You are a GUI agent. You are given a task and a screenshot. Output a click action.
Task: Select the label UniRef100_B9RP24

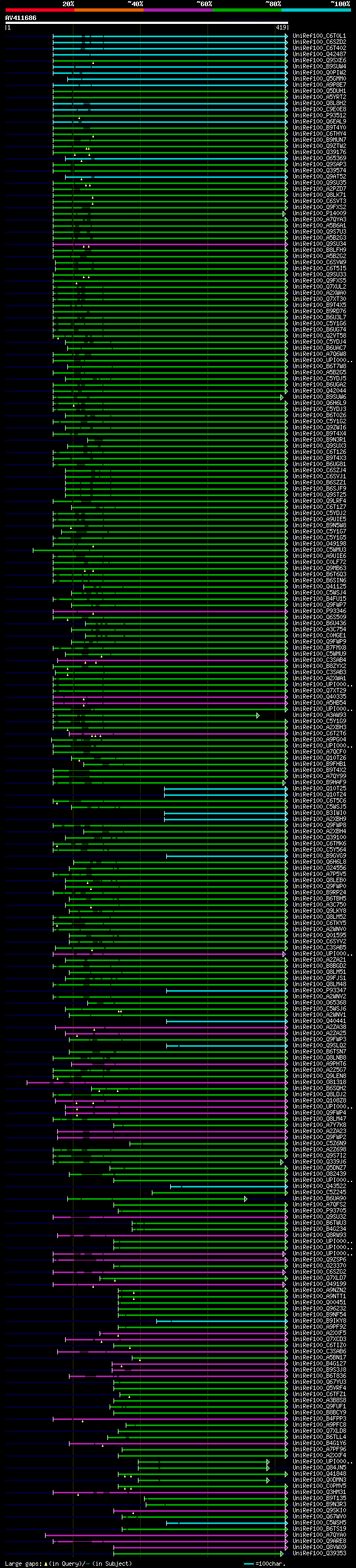[319, 892]
